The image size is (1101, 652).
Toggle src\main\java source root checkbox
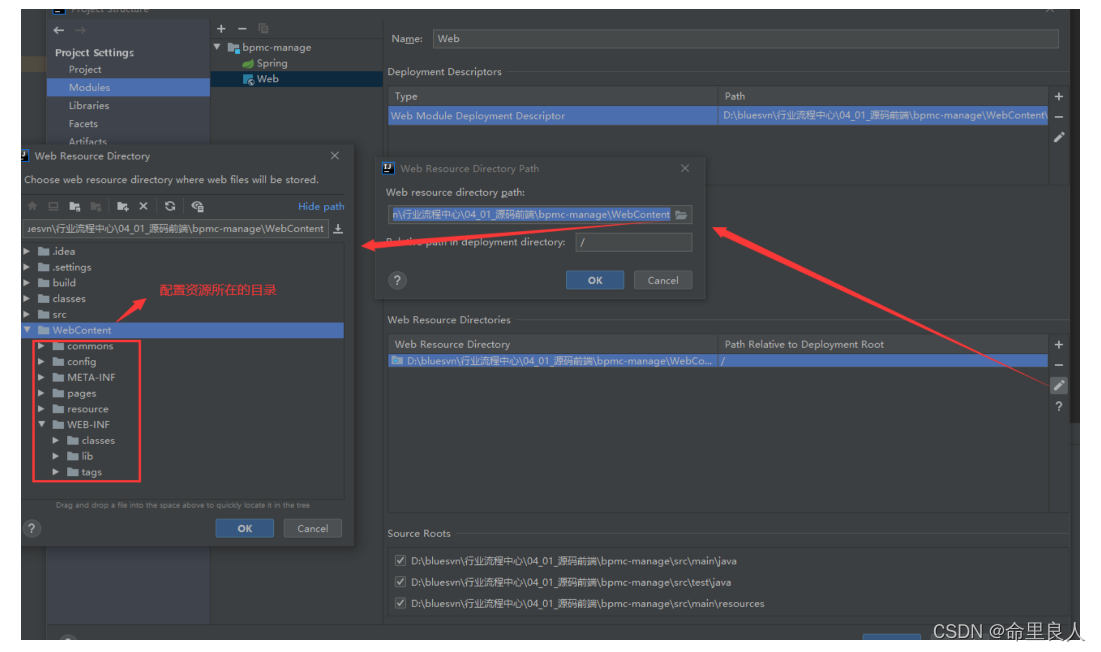click(400, 561)
